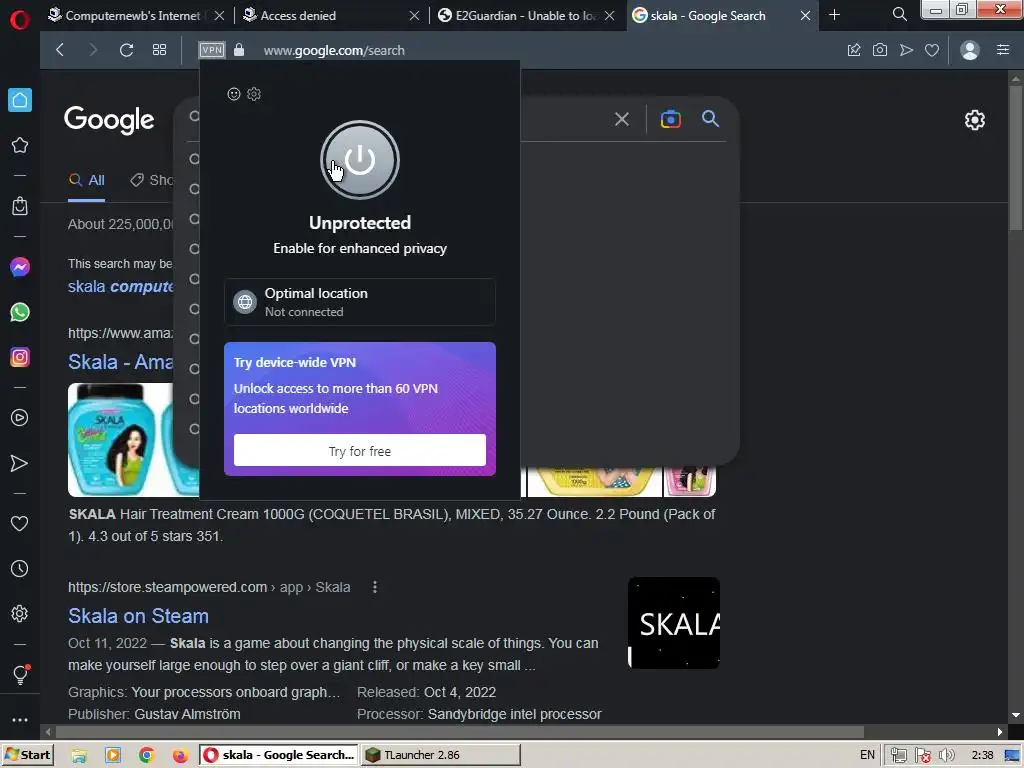Click the VPN badge in address bar
Image resolution: width=1024 pixels, height=768 pixels.
click(212, 50)
